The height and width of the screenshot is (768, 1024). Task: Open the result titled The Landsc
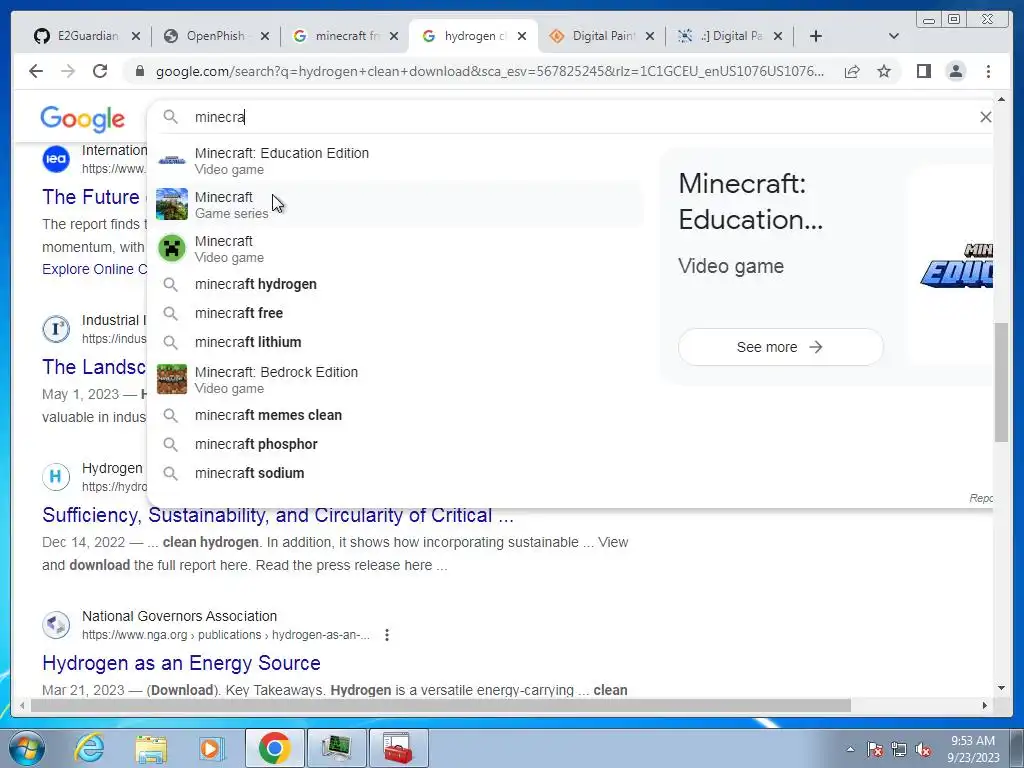point(94,367)
